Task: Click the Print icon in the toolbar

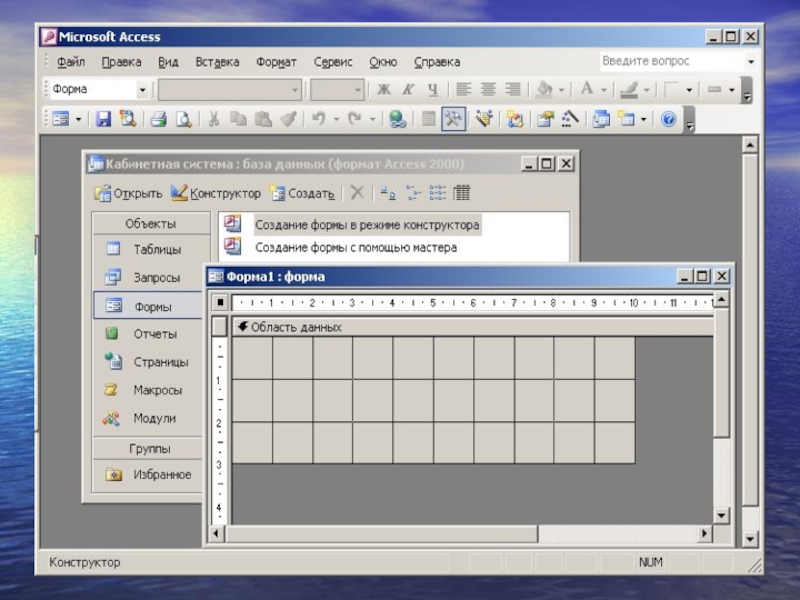Action: [159, 119]
